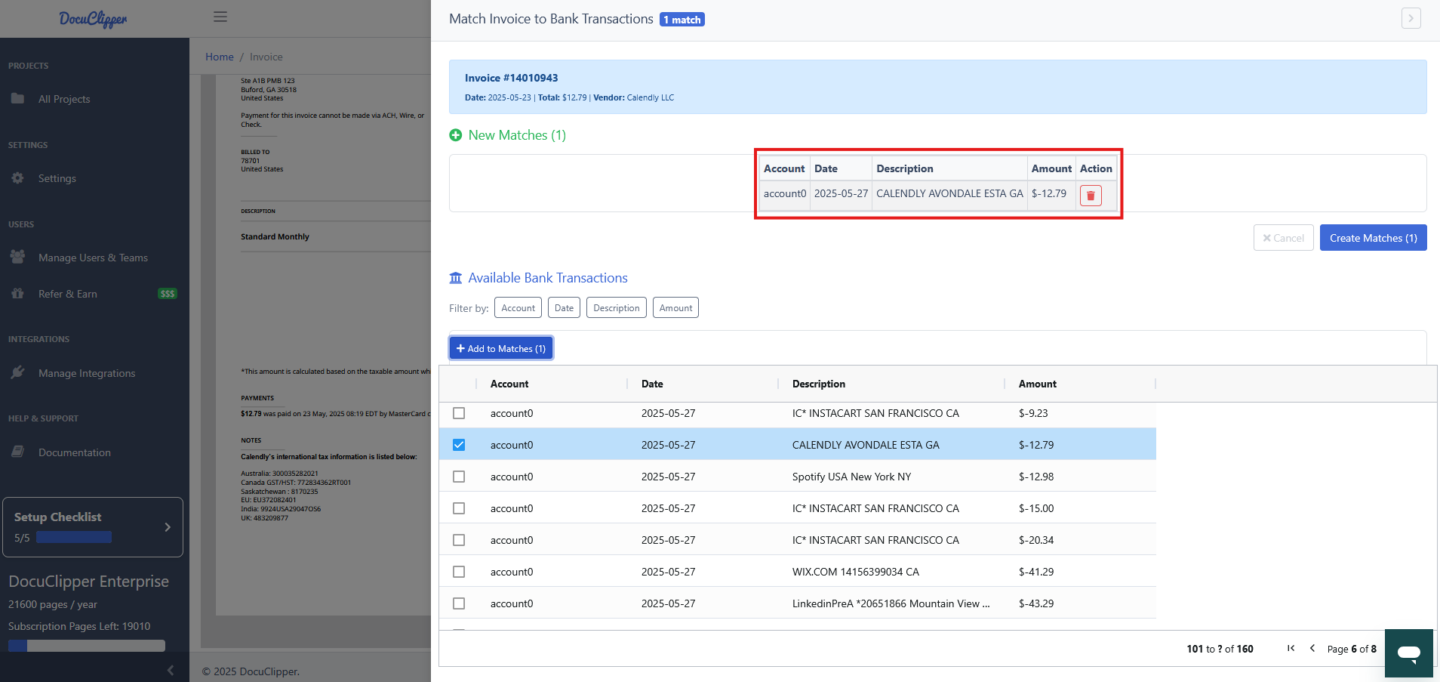This screenshot has width=1440, height=682.
Task: Click 'Subscription Pages Left: 19010' text
Action: 79,626
